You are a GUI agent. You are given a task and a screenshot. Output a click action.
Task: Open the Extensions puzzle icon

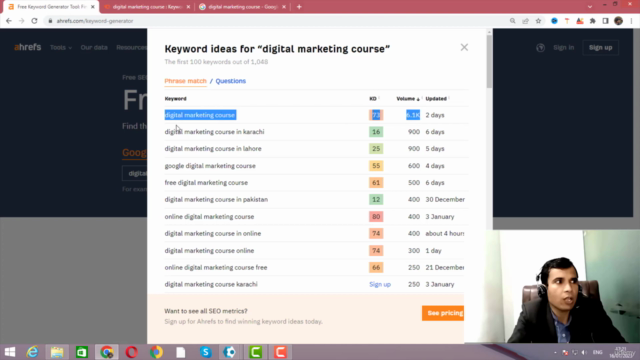[593, 21]
